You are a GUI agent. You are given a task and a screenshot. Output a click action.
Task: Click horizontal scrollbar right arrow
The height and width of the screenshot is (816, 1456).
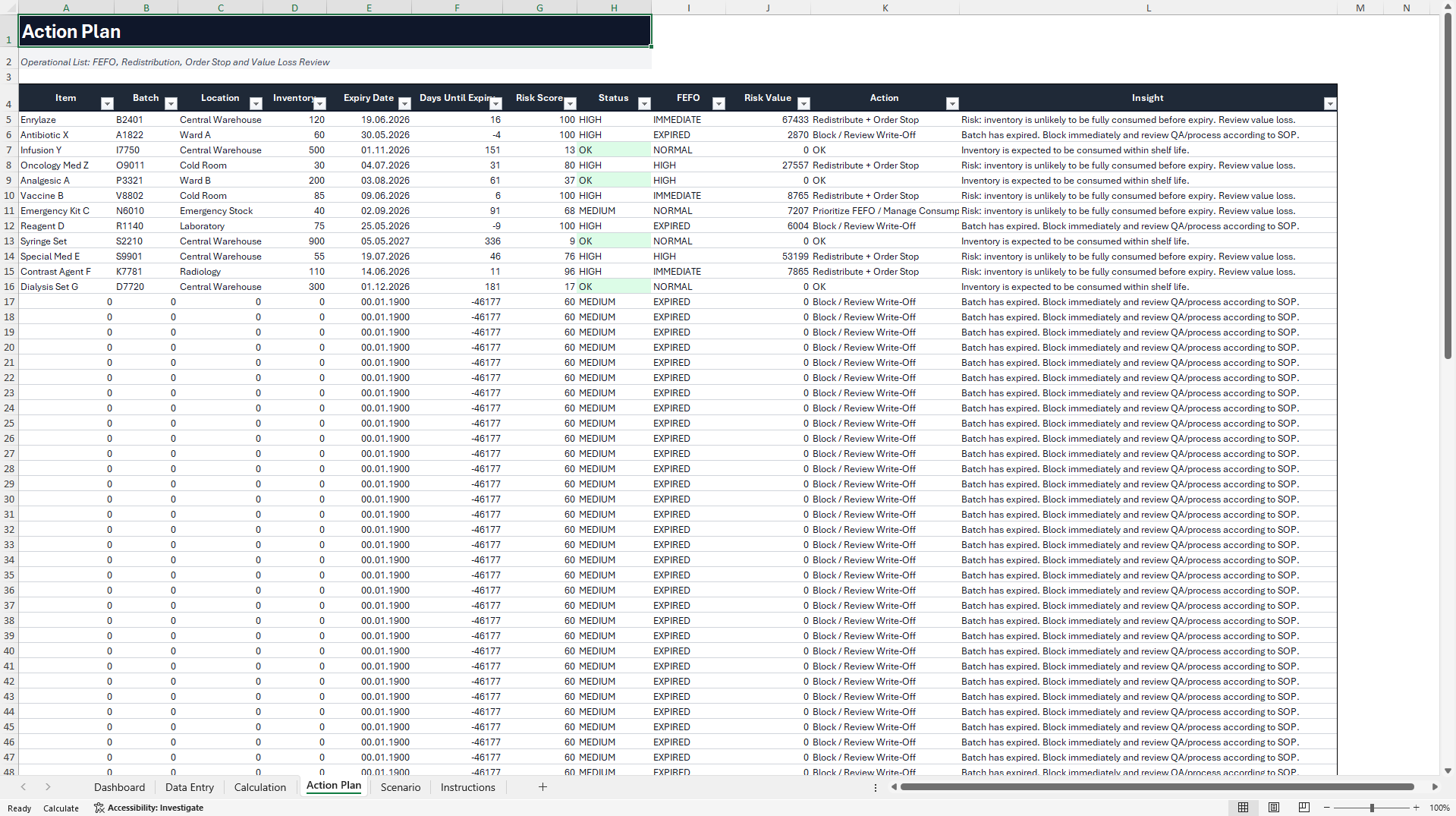1435,787
